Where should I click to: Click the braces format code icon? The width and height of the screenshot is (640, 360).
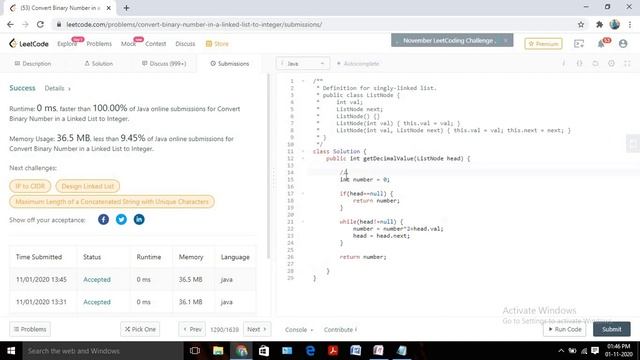point(580,64)
